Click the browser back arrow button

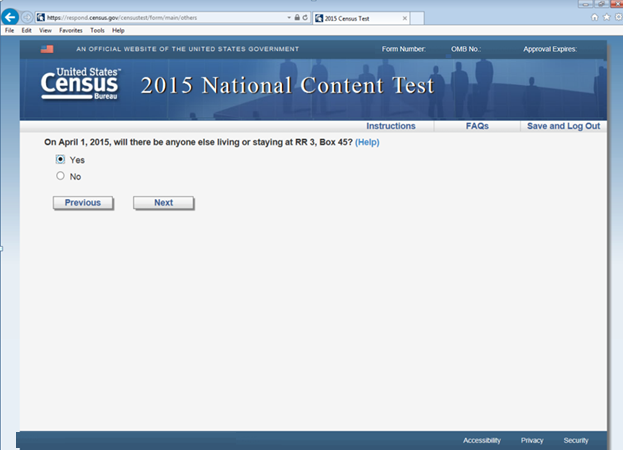(10, 17)
